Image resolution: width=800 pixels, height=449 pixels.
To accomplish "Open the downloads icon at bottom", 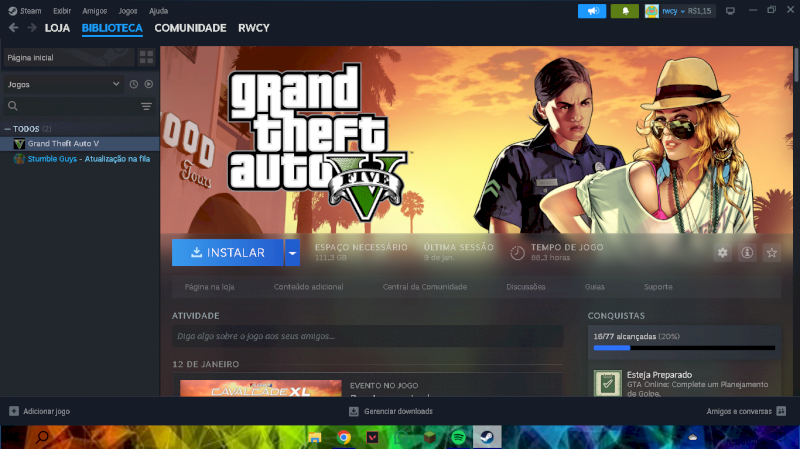I will (354, 411).
